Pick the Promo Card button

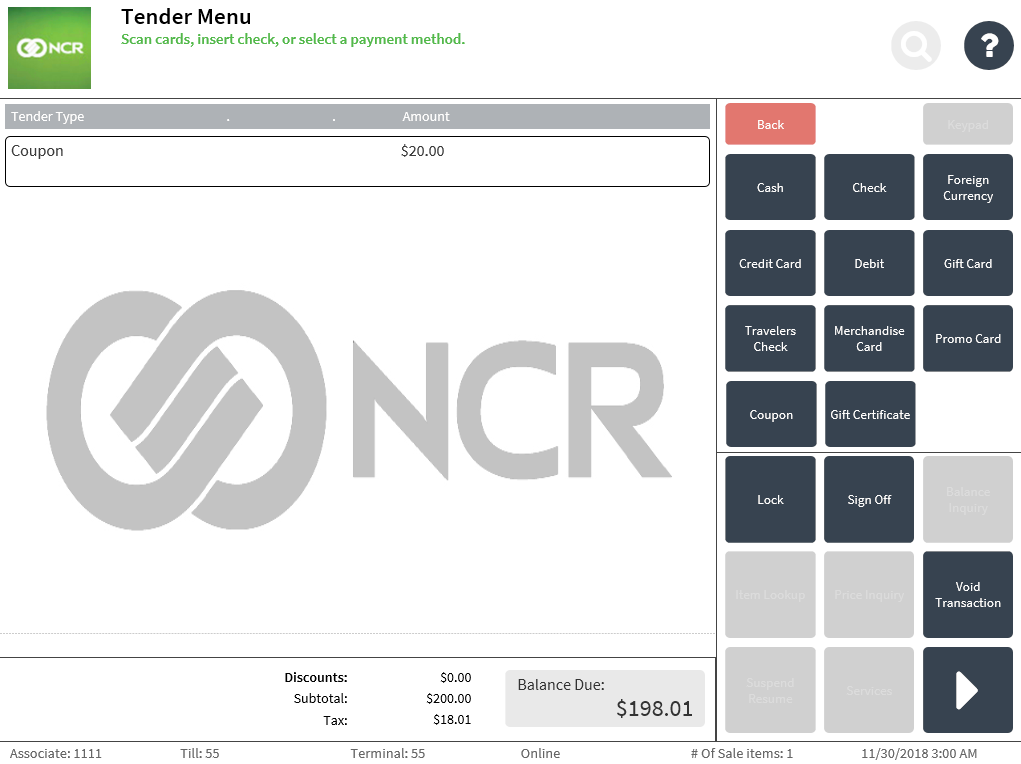pyautogui.click(x=968, y=339)
